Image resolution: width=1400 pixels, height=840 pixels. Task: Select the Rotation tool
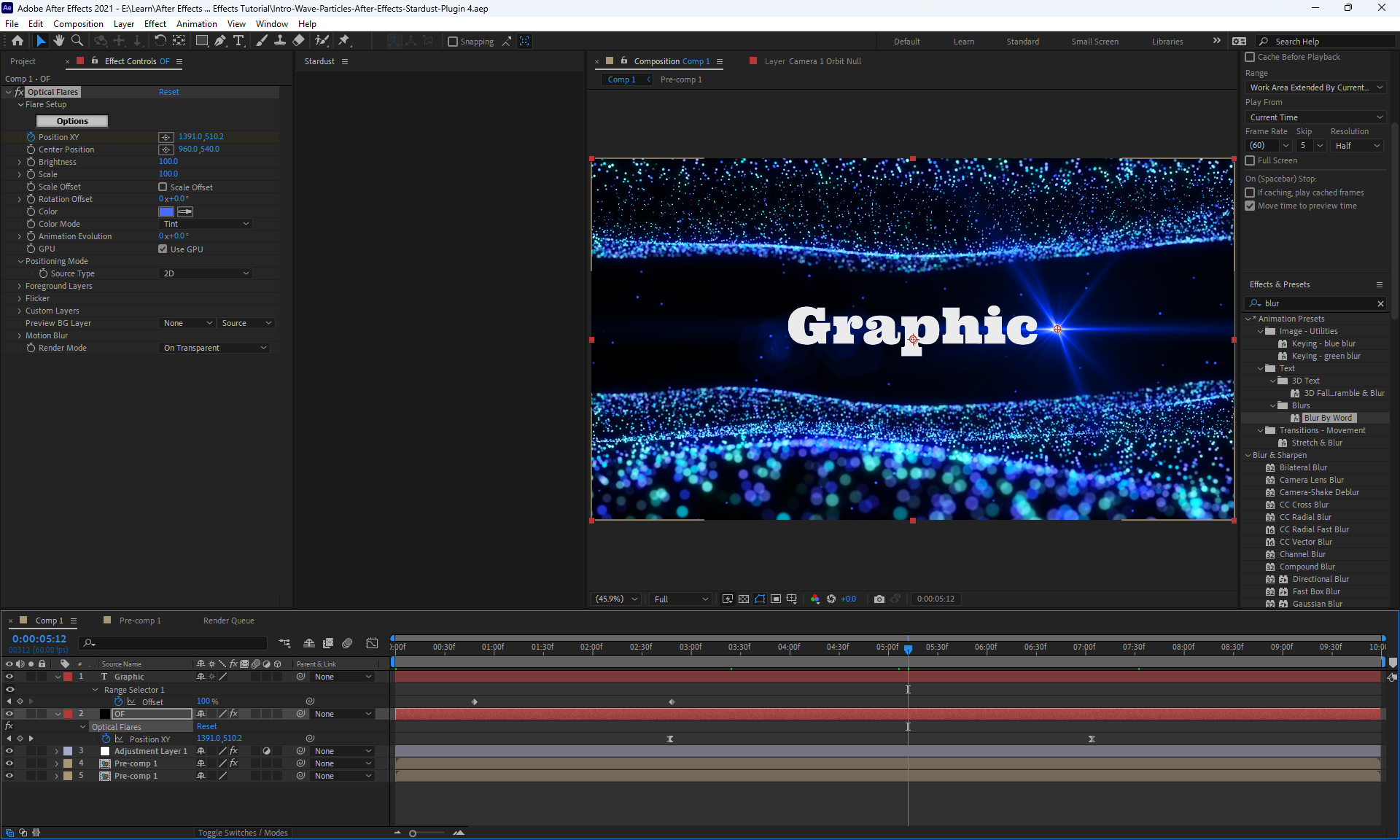[x=160, y=41]
